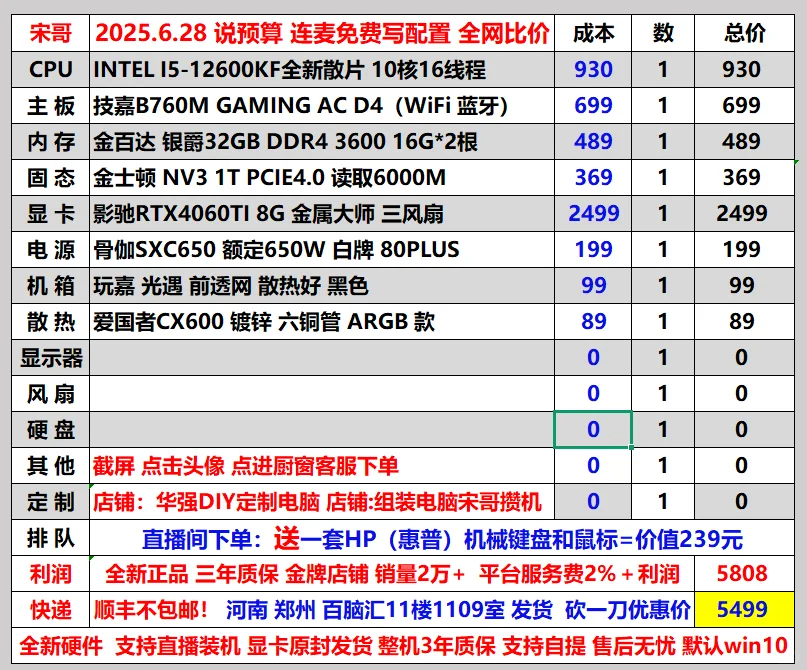Click the 截屏 点击头像 instruction cell
This screenshot has width=807, height=670.
coord(322,466)
